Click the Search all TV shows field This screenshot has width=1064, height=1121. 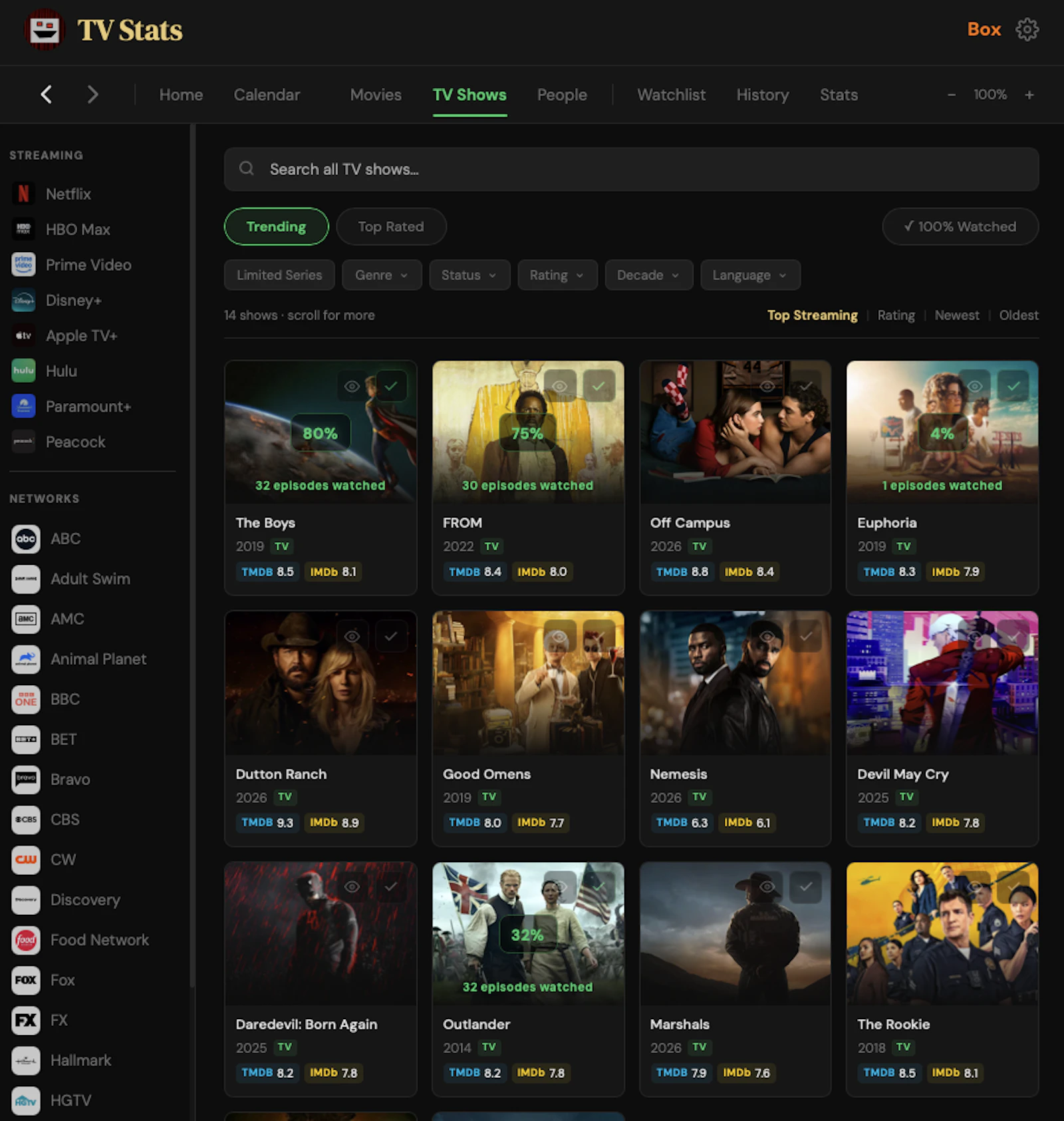coord(631,169)
